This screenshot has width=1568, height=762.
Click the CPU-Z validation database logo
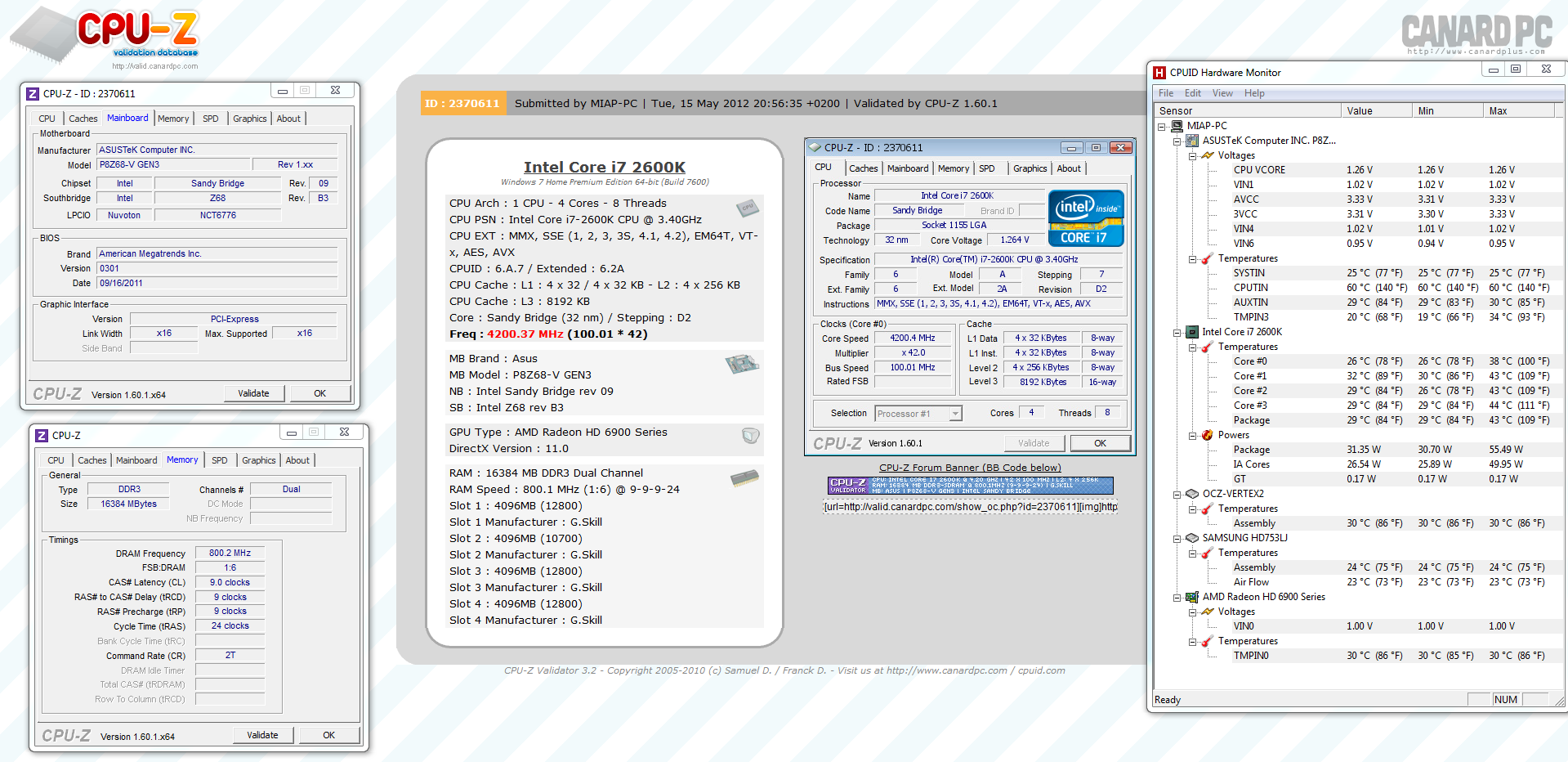106,37
